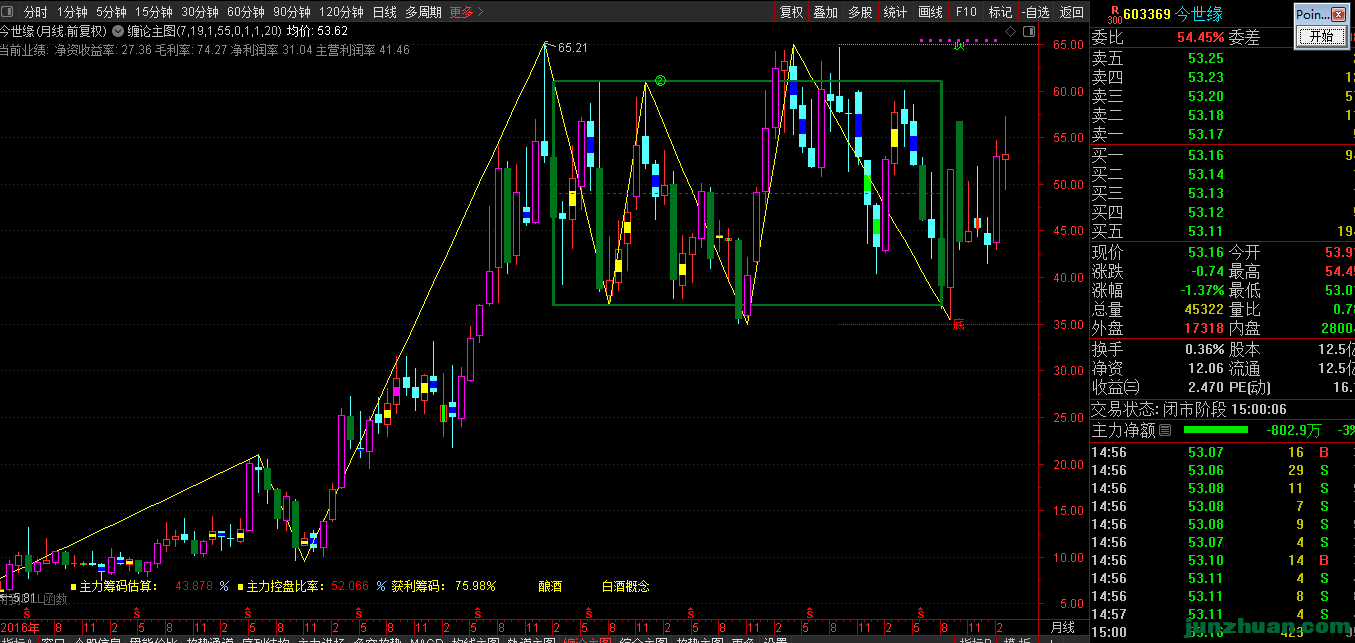Click the 买一 price 53.16
Image resolution: width=1355 pixels, height=643 pixels.
pos(1206,155)
